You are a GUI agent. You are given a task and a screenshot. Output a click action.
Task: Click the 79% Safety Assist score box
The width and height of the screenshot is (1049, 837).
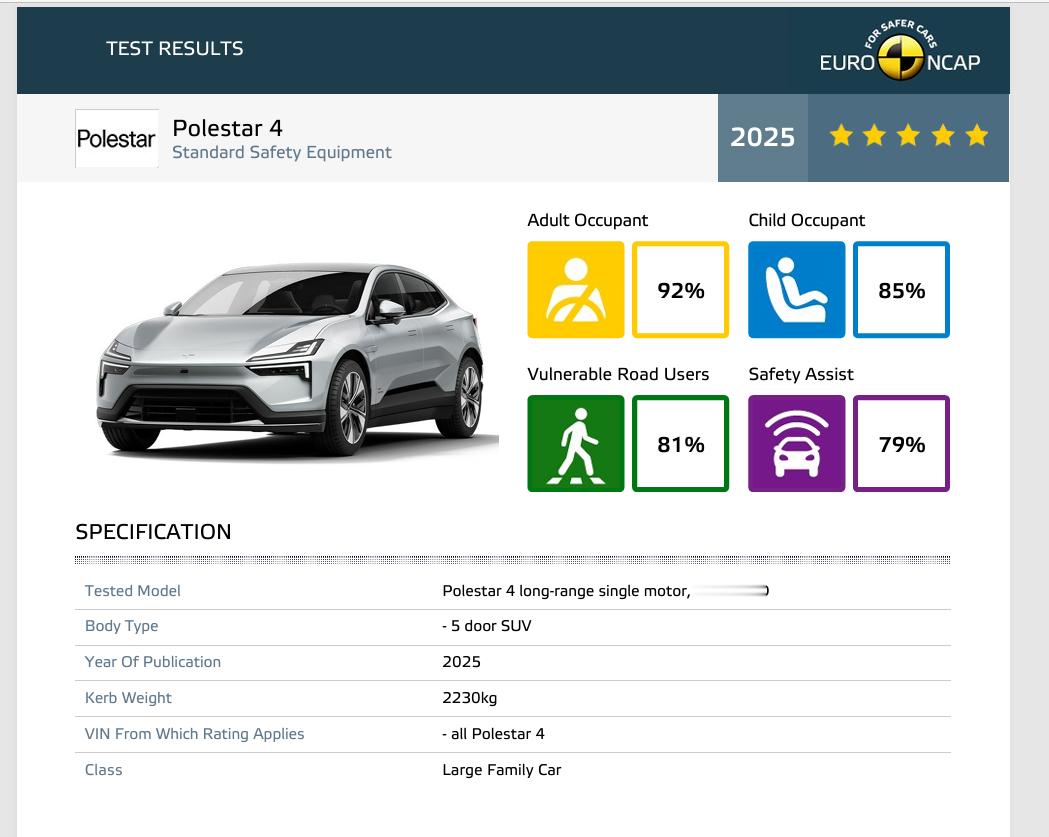901,444
